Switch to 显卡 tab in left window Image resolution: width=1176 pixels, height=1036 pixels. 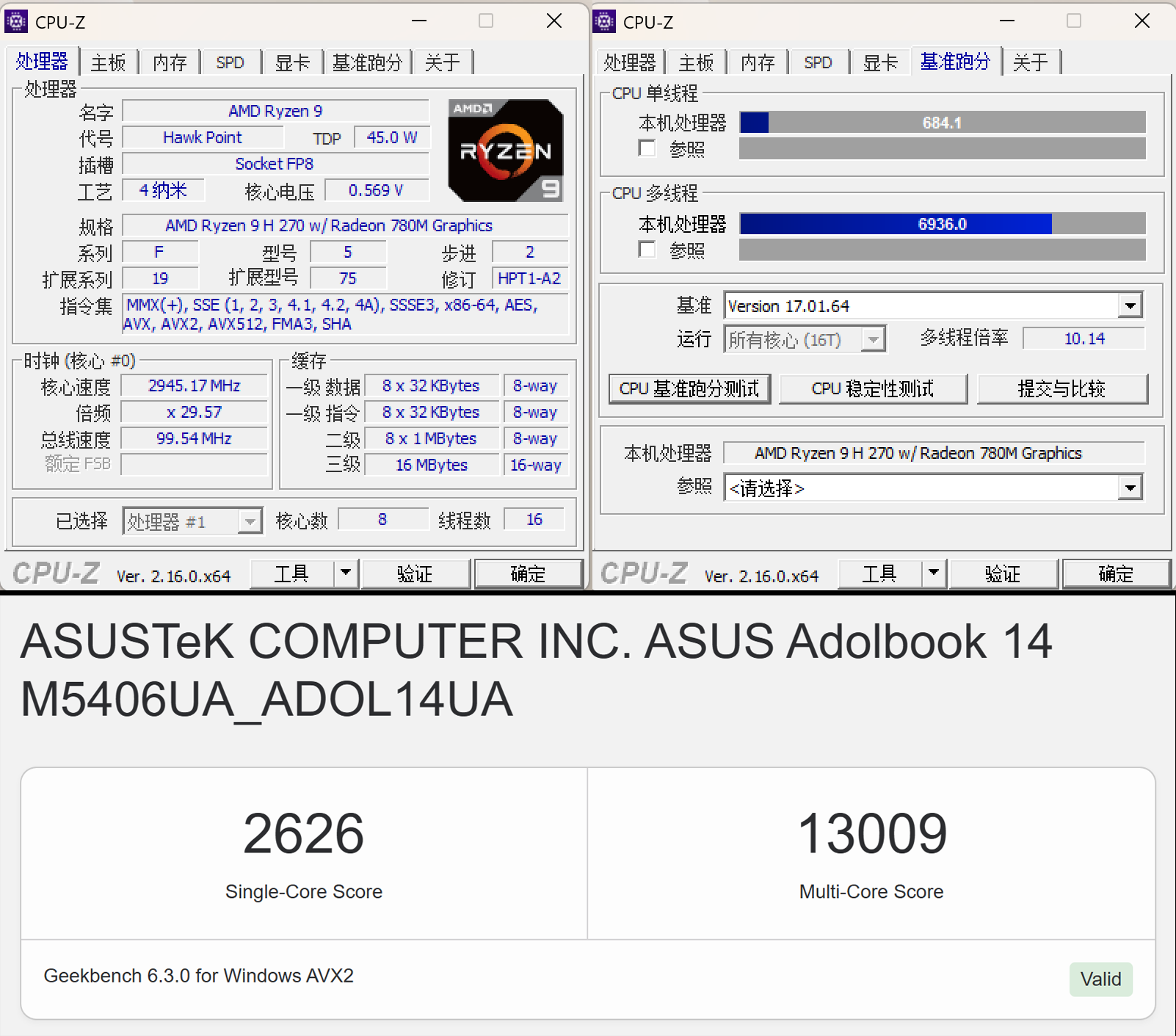point(292,62)
